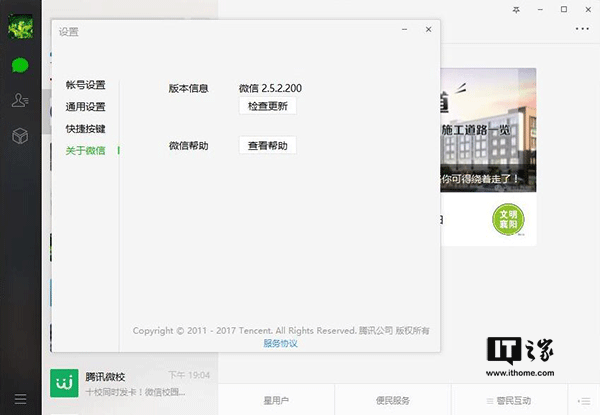This screenshot has width=600, height=415.
Task: Open the Contacts icon in the sidebar
Action: (x=20, y=100)
